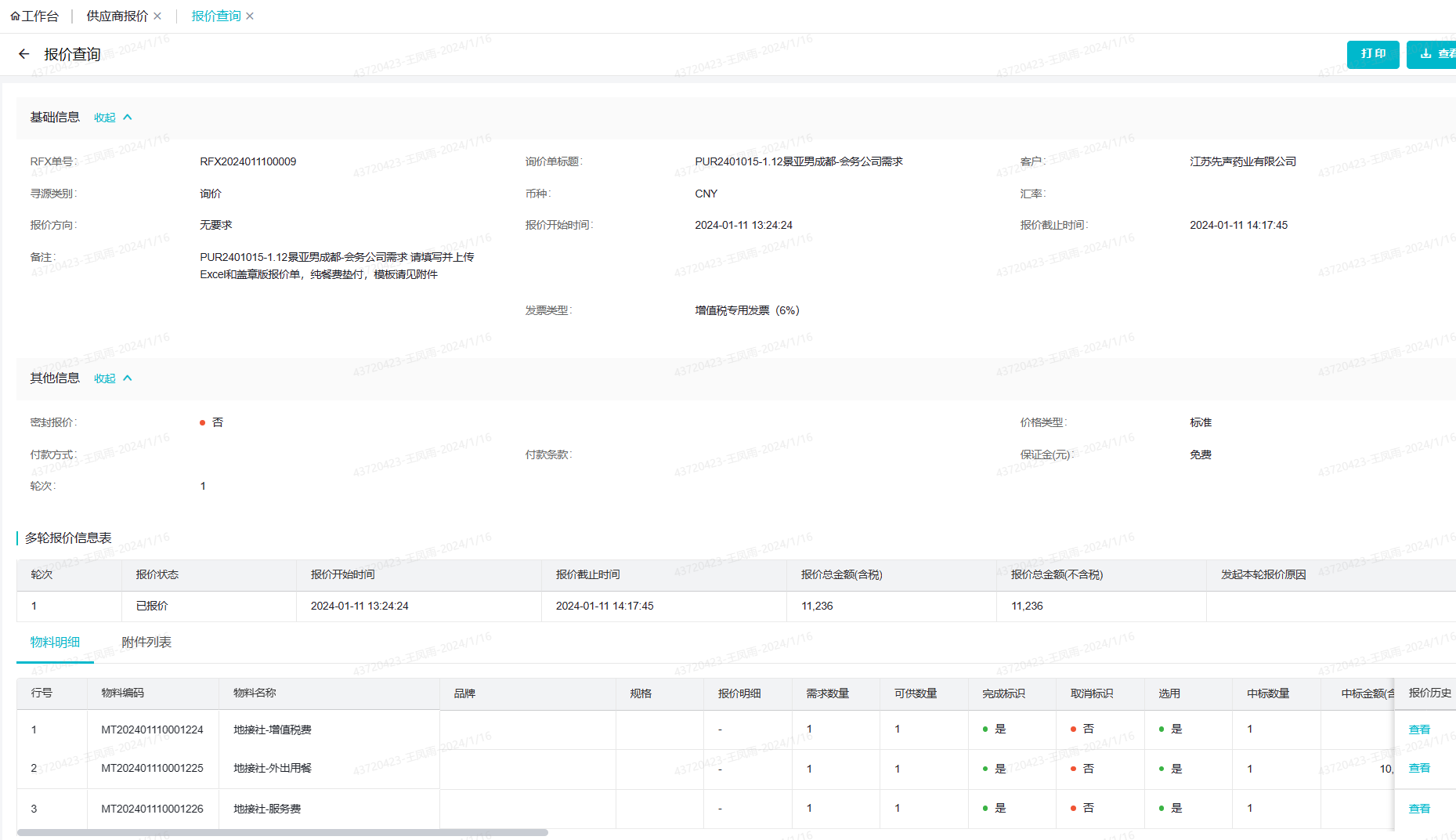
Task: View quote history for 地接社-增值税费 row
Action: (1419, 730)
